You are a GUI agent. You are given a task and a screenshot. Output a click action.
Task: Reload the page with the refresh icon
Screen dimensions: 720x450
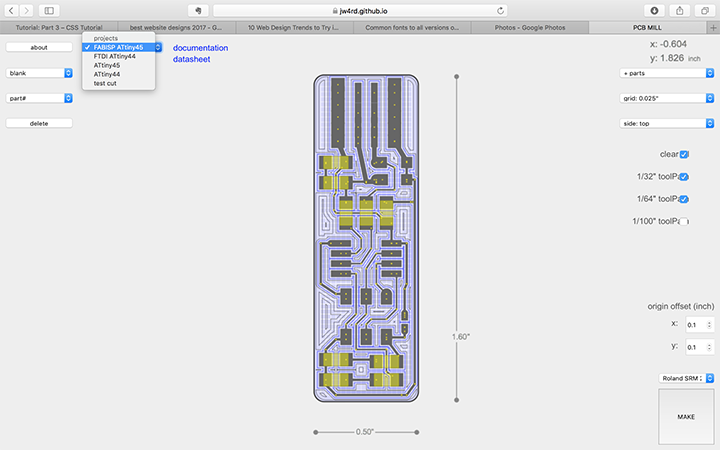tap(501, 11)
